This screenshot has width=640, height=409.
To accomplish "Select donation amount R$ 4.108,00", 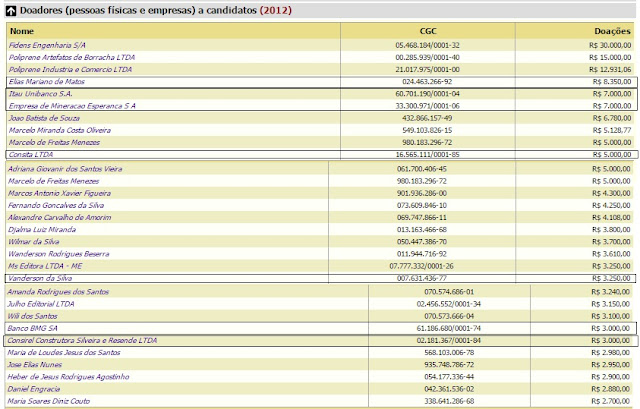I will coord(611,218).
